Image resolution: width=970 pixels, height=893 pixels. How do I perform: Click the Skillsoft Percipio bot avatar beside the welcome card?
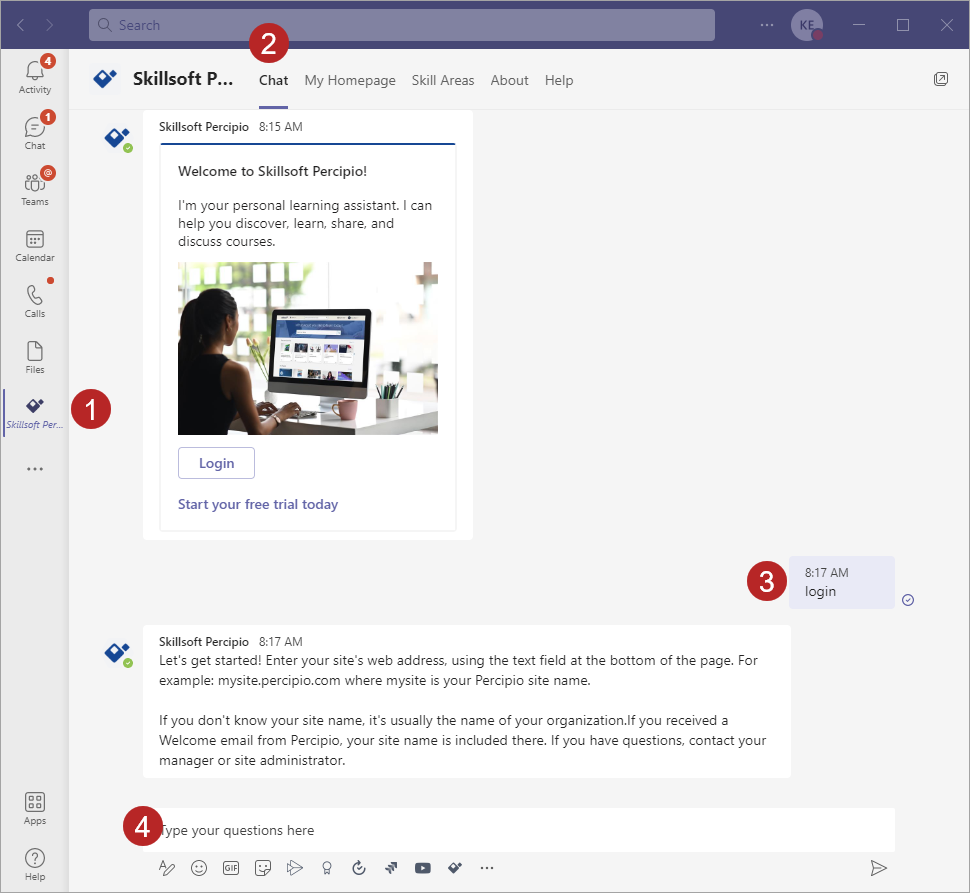tap(118, 139)
